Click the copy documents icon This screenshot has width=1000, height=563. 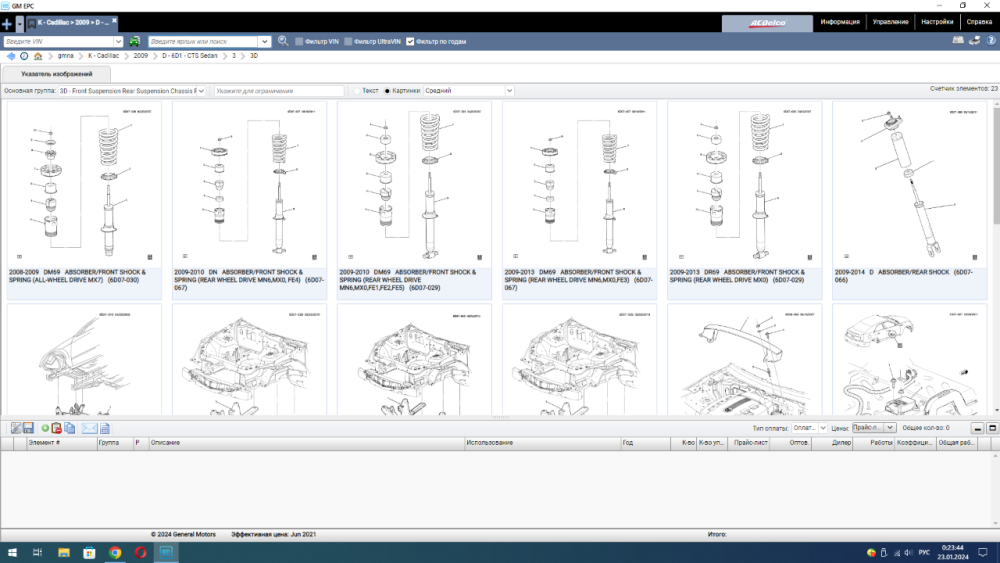click(x=70, y=428)
